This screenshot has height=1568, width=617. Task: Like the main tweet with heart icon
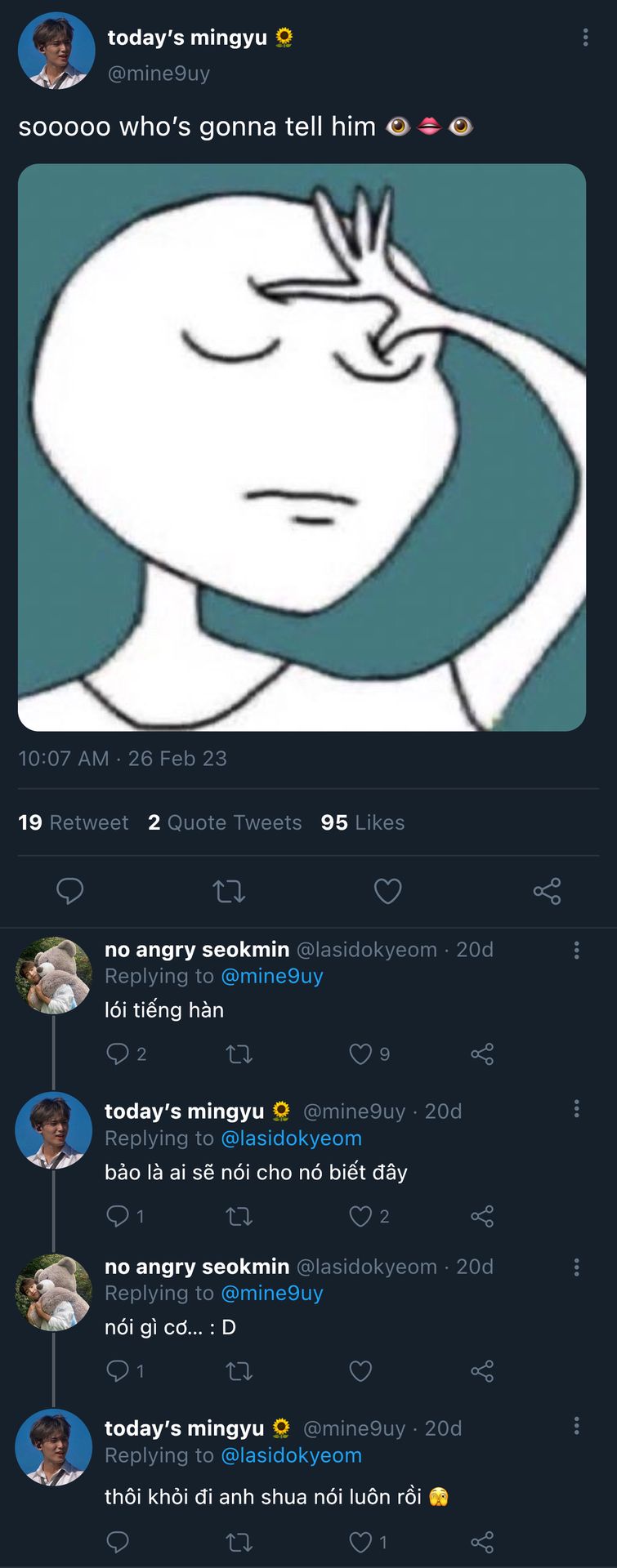point(387,891)
